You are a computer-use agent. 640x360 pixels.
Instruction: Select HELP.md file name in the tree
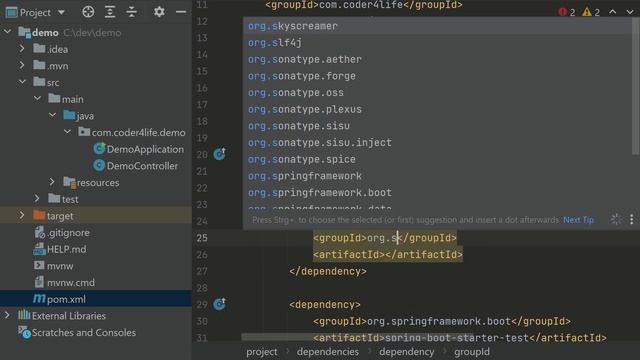click(x=67, y=249)
